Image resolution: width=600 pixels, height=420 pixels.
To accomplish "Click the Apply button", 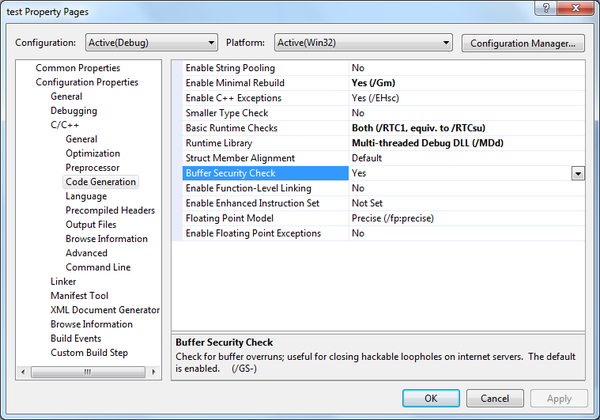I will [x=559, y=398].
